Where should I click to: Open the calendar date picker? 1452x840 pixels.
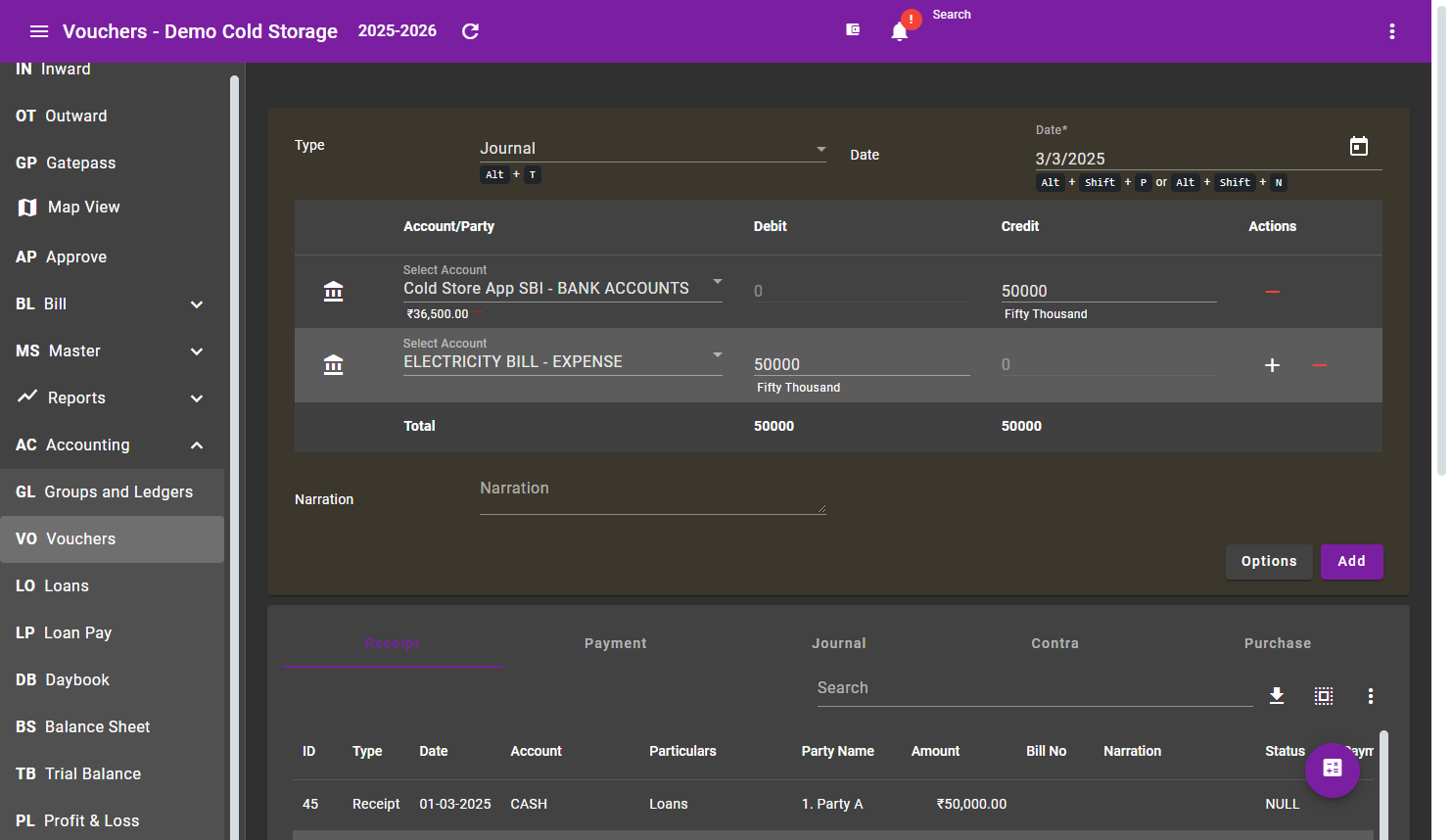1359,145
